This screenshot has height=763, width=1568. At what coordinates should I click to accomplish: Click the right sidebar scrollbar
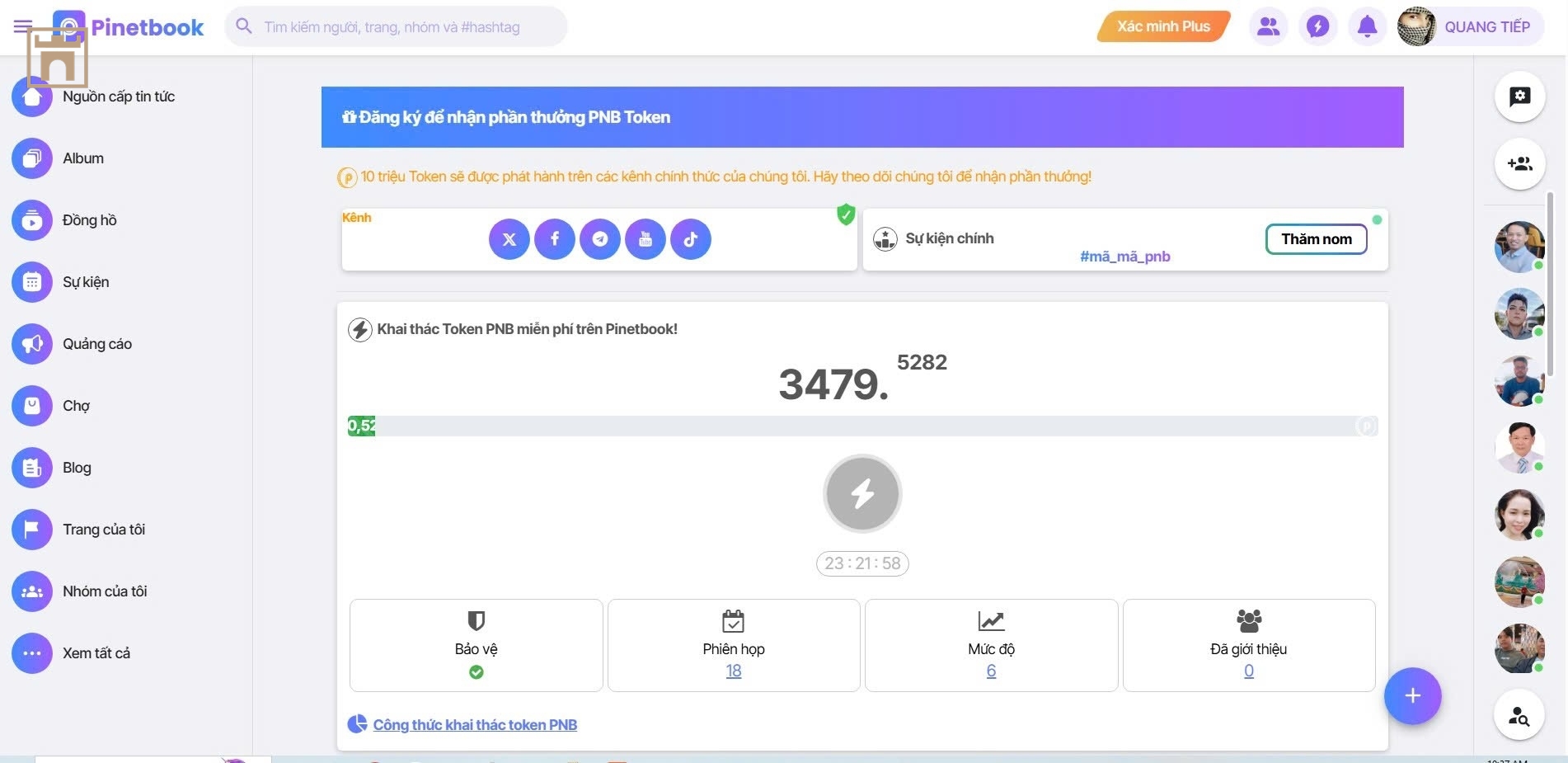(x=1550, y=285)
